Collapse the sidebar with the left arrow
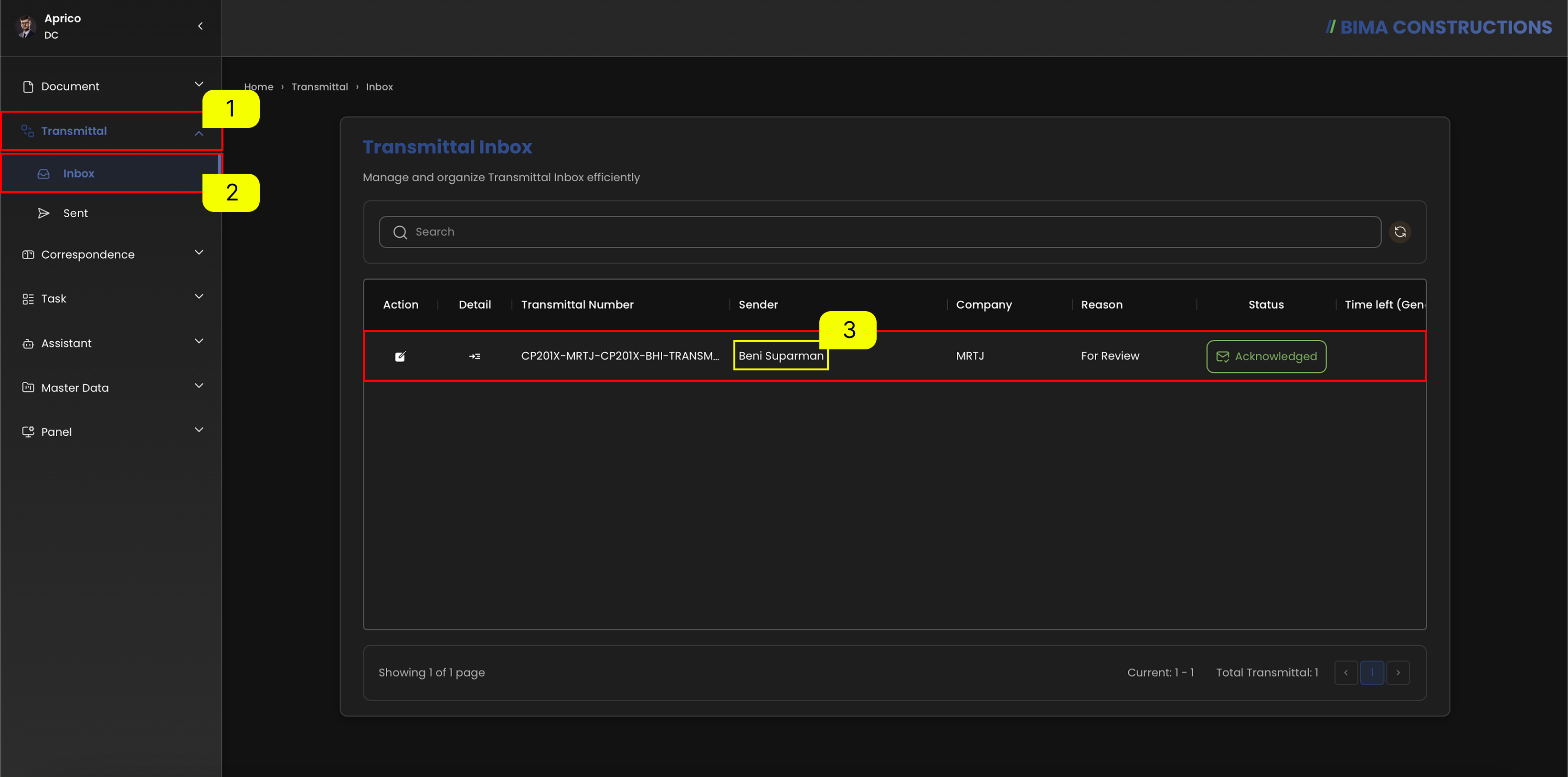1568x777 pixels. [x=200, y=26]
